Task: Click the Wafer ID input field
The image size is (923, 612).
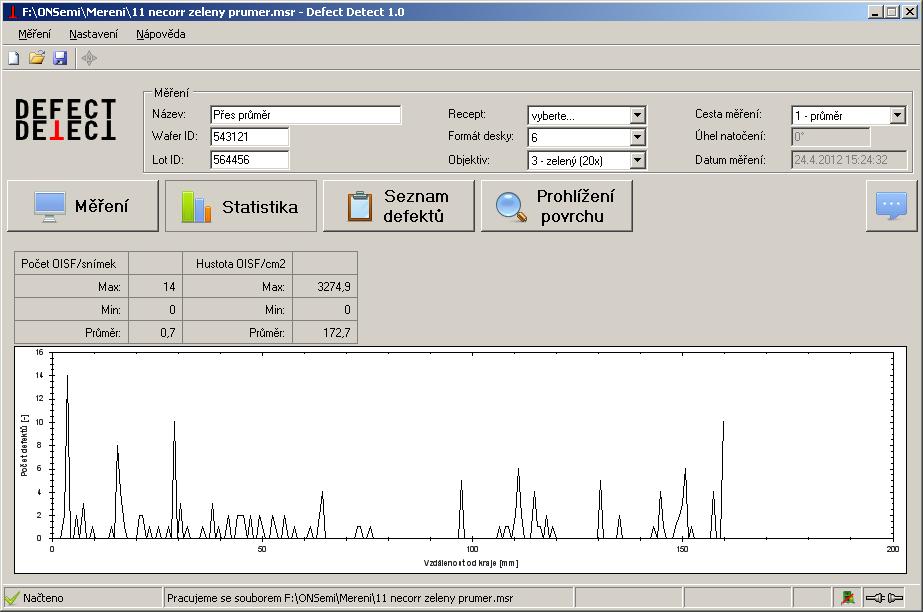Action: pos(250,137)
